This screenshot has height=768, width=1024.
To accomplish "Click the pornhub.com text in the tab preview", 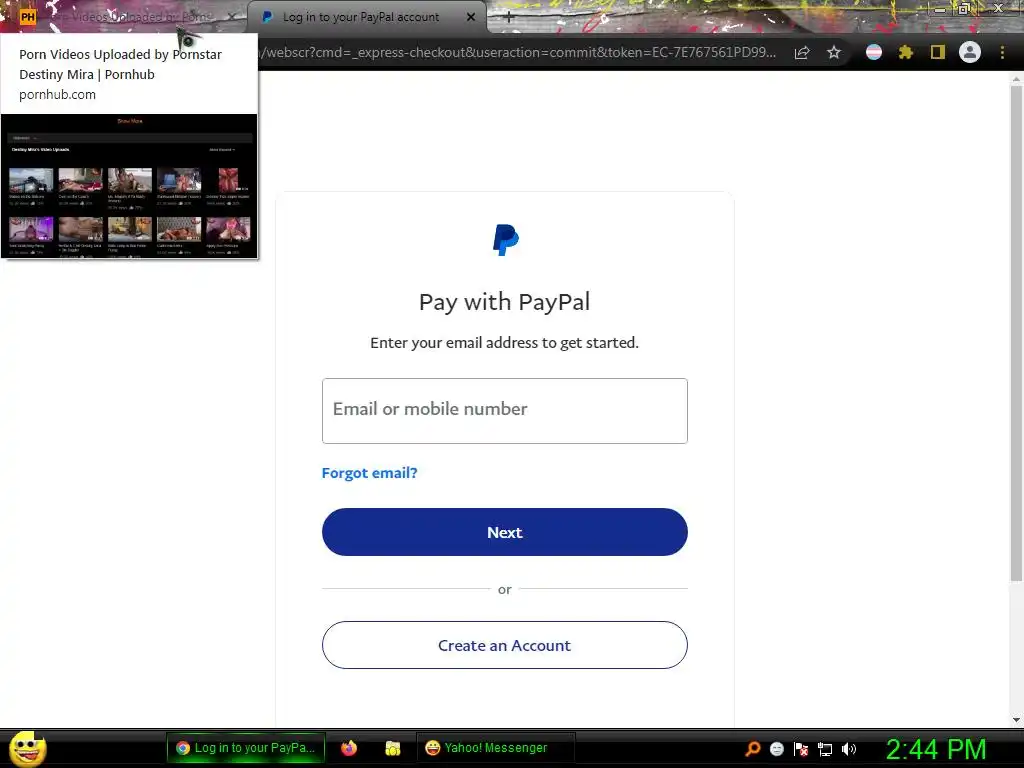I will pyautogui.click(x=57, y=94).
